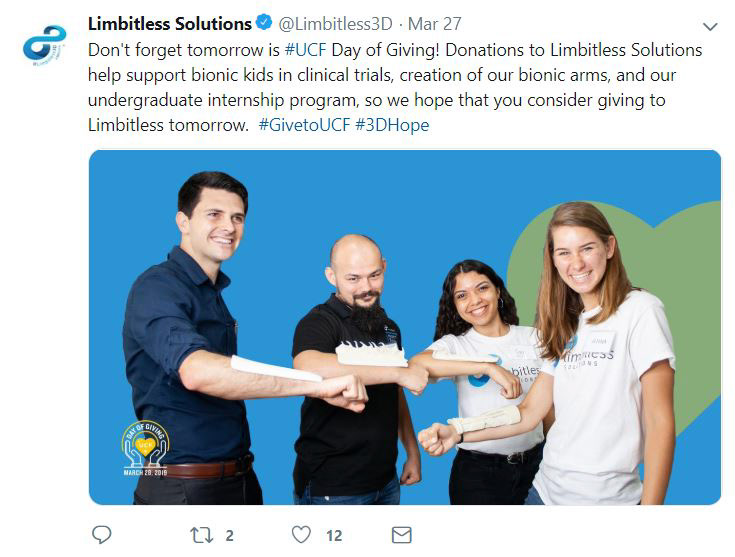Screen dimensions: 735x557
Task: Like the tweet with the heart icon
Action: [301, 535]
